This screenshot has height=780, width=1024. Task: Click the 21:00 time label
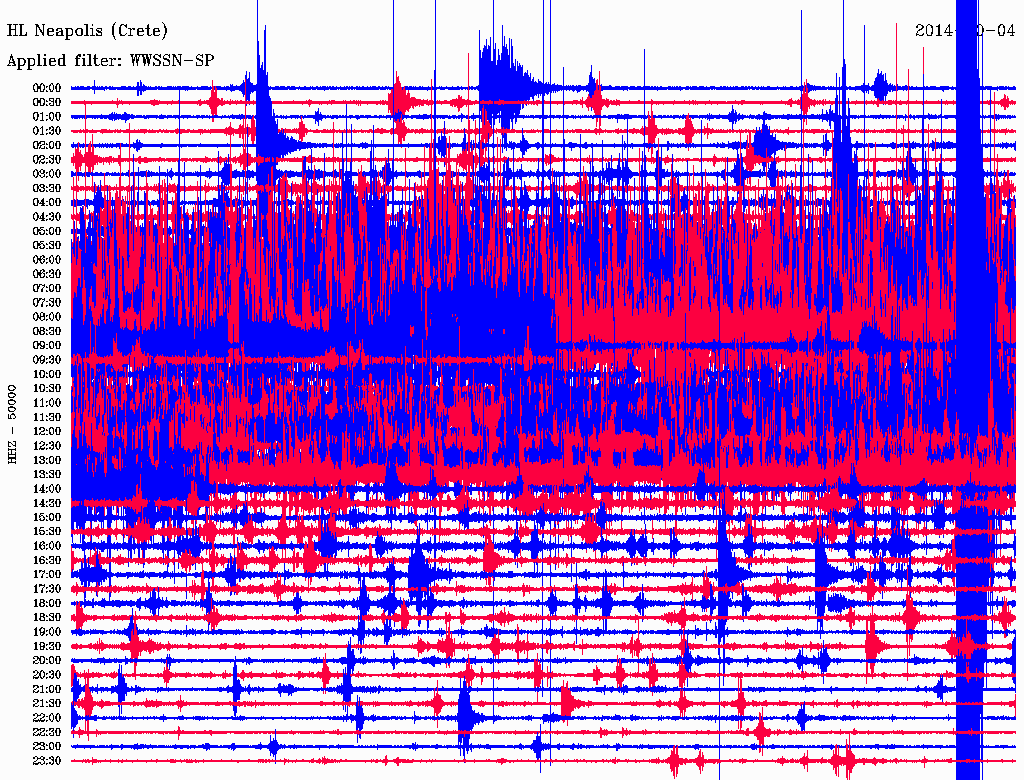tap(47, 690)
